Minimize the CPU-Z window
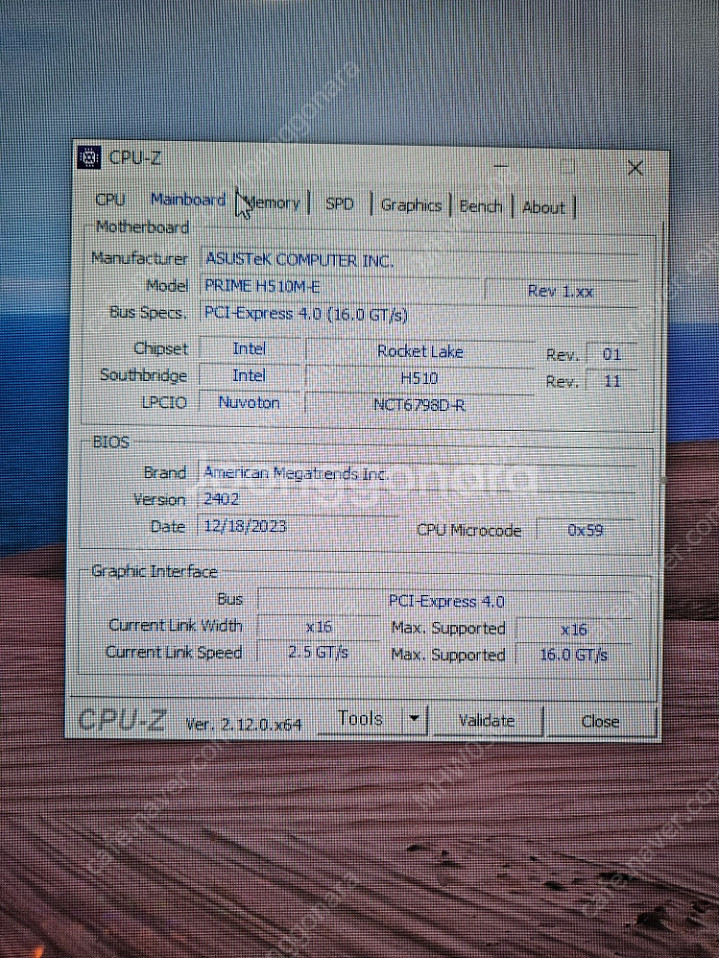This screenshot has width=719, height=958. [x=501, y=165]
